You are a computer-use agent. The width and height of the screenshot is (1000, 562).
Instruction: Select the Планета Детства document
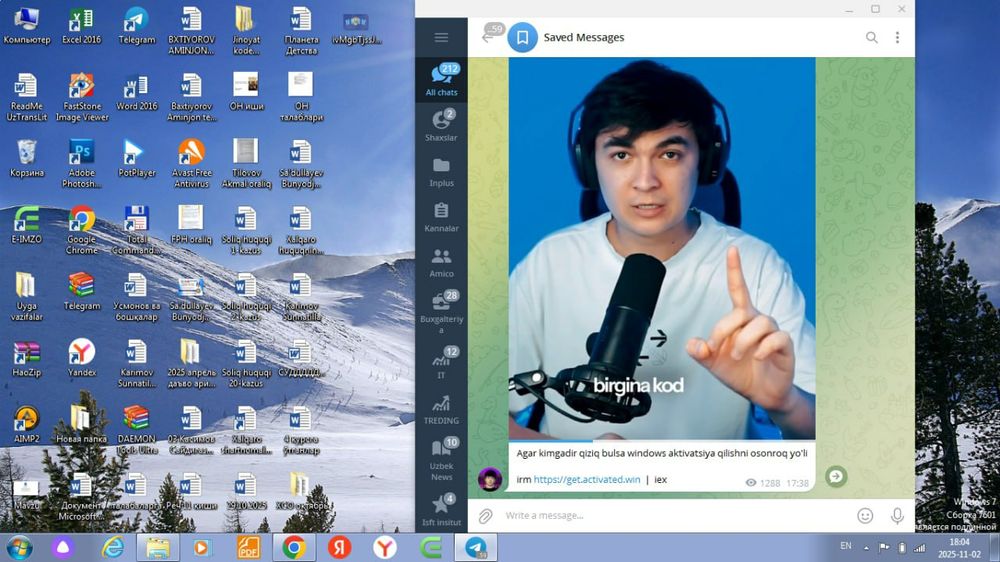click(301, 32)
